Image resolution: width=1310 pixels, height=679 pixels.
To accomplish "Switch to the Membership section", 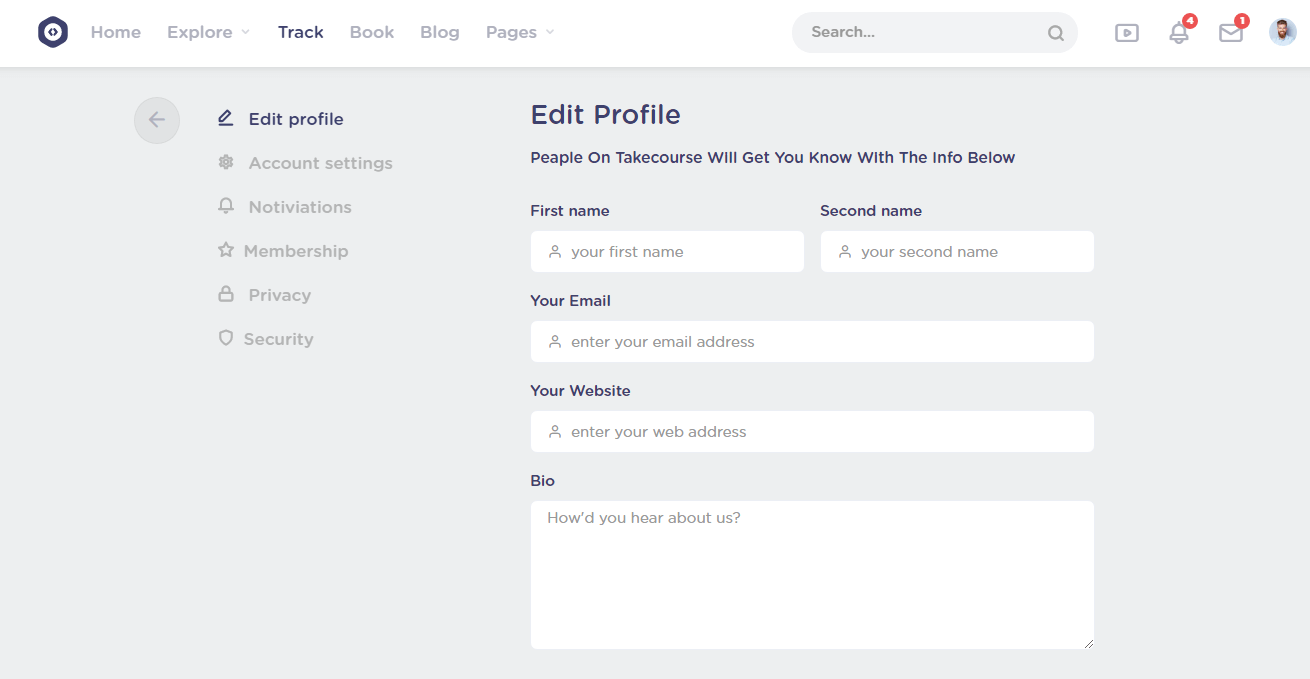I will click(x=296, y=251).
